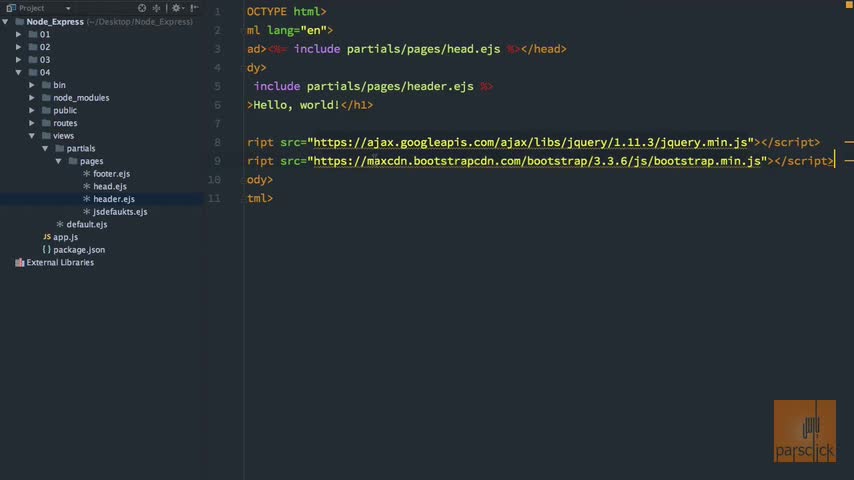Image resolution: width=854 pixels, height=480 pixels.
Task: Click the Hello, world! heading text
Action: point(296,105)
